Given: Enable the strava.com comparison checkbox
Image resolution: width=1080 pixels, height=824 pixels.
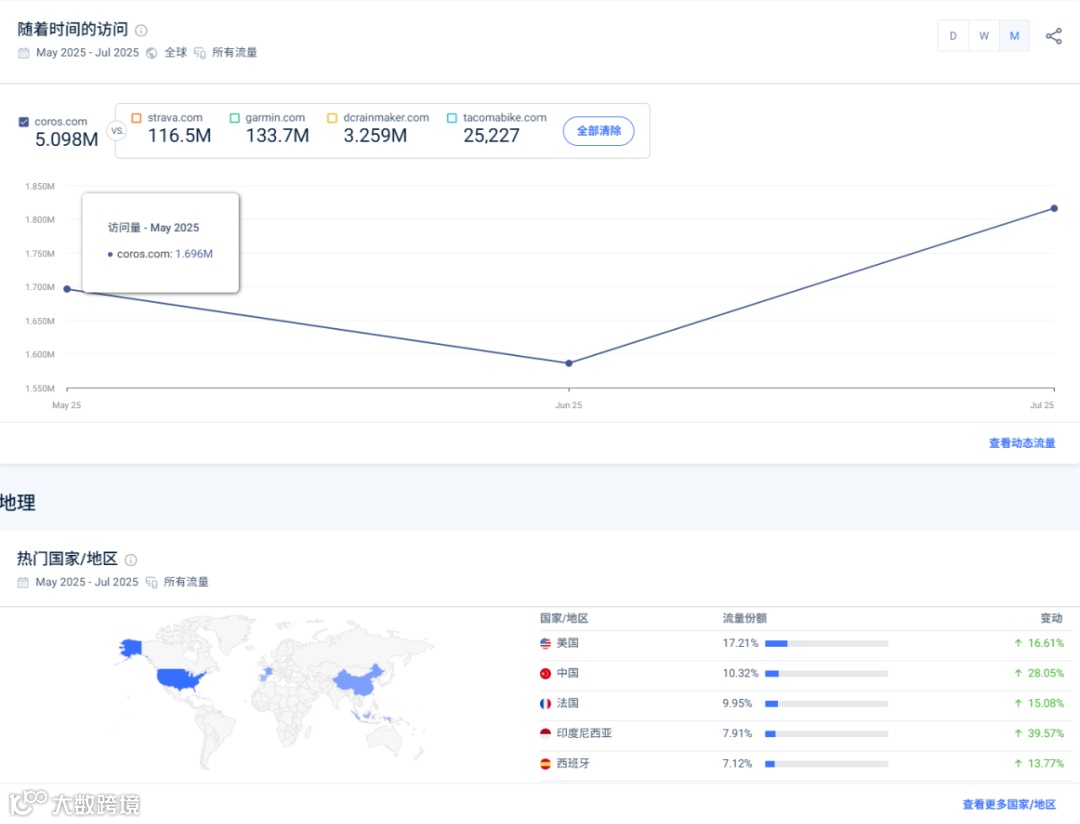Looking at the screenshot, I should pos(136,118).
